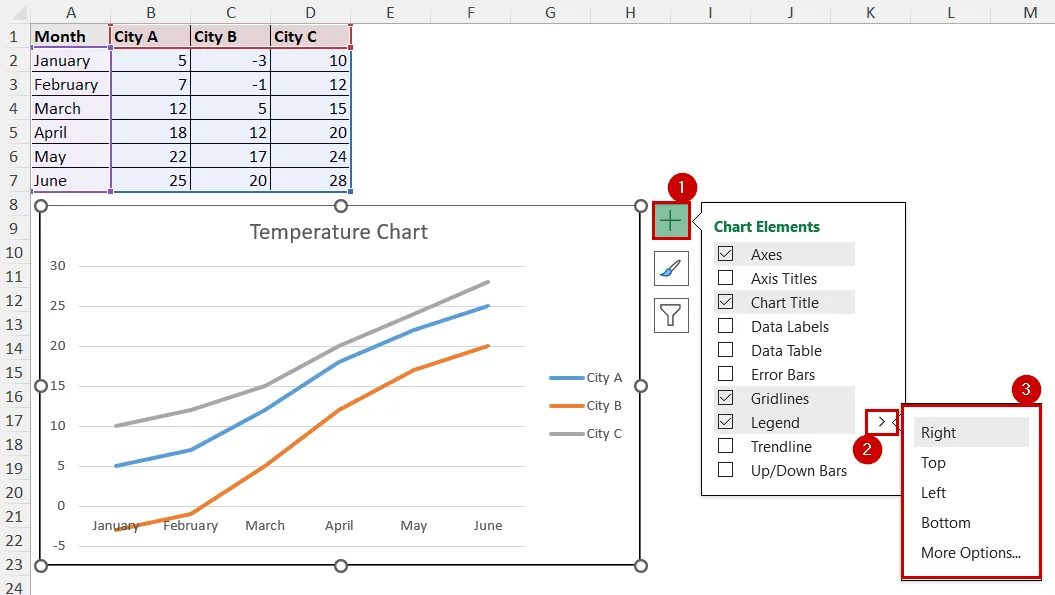The image size is (1055, 595).
Task: Select the City A legend entry
Action: [x=585, y=378]
